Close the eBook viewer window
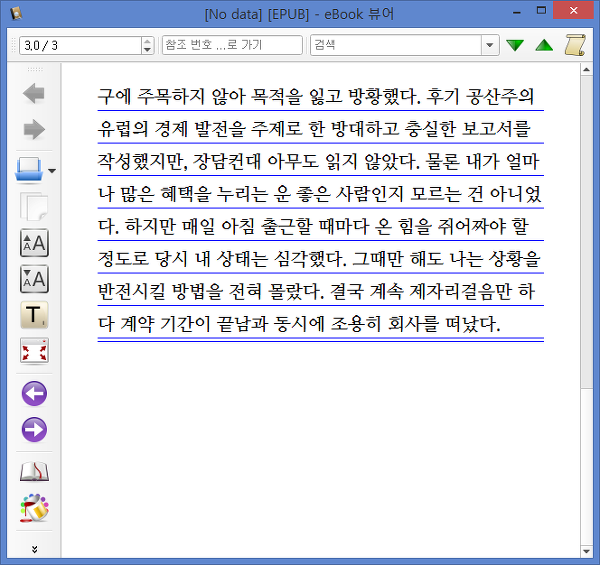This screenshot has height=565, width=600. coord(573,11)
